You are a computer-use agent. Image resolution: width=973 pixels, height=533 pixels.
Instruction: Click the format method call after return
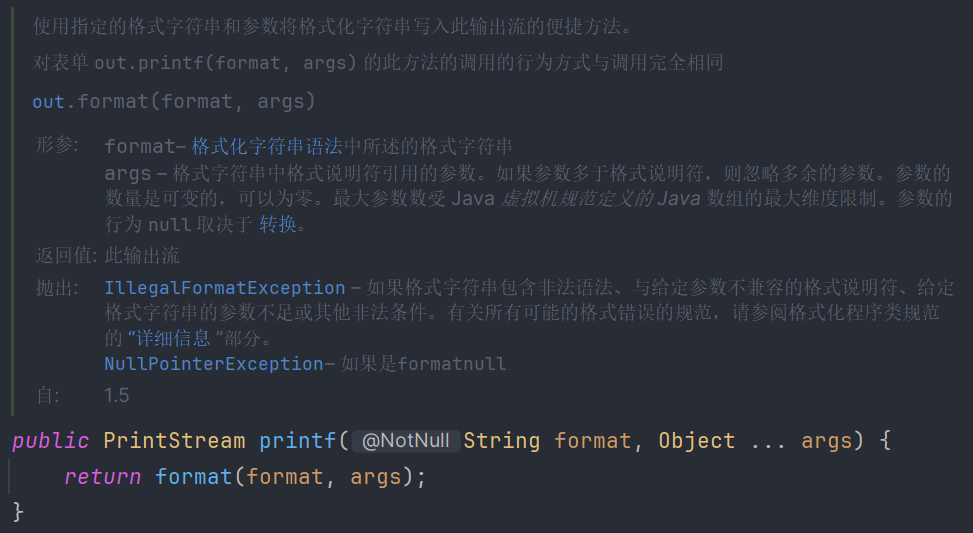(193, 477)
